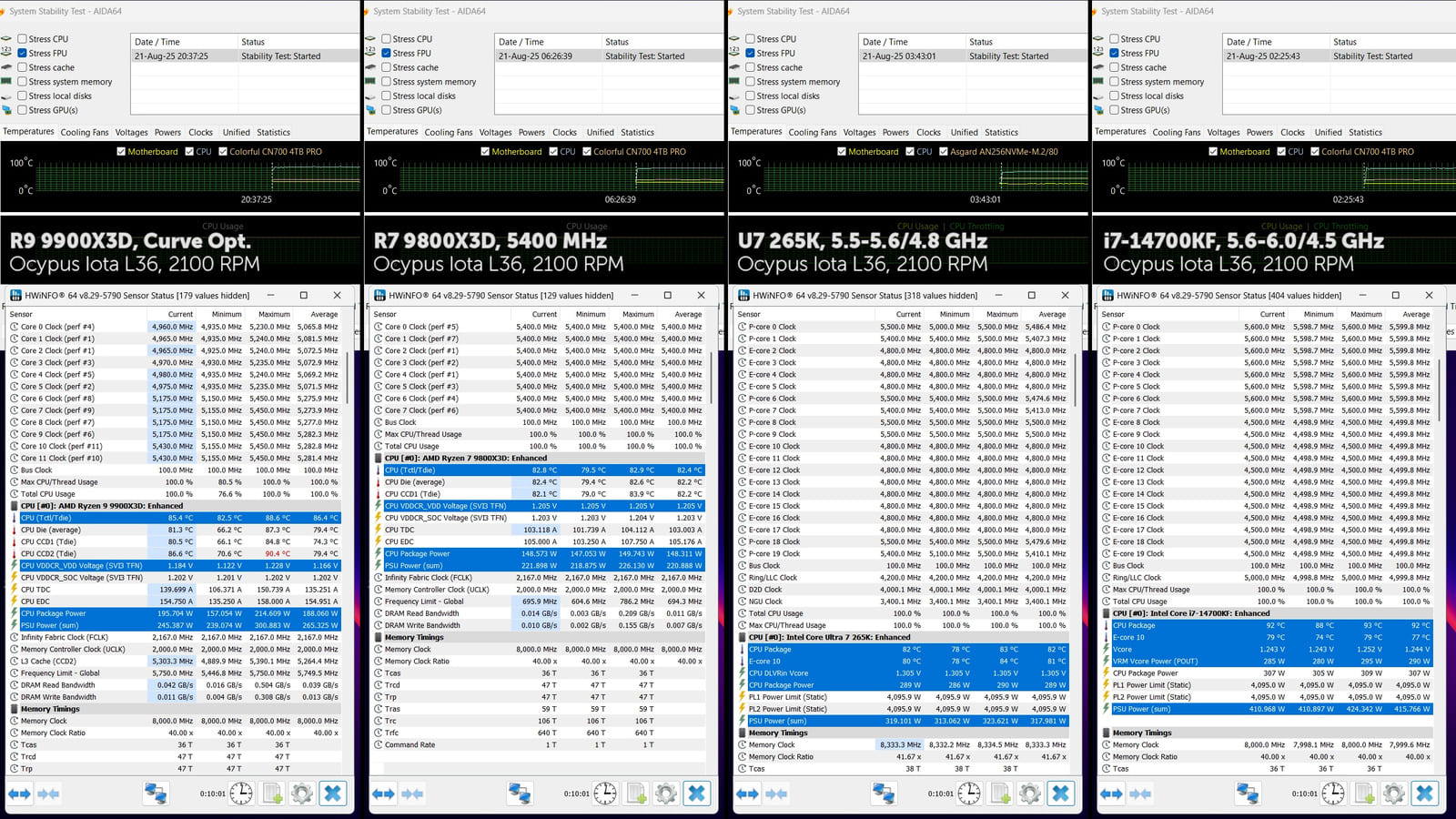Reset the timer clock in the HWiNFO 404 values hidden window

point(1333,794)
